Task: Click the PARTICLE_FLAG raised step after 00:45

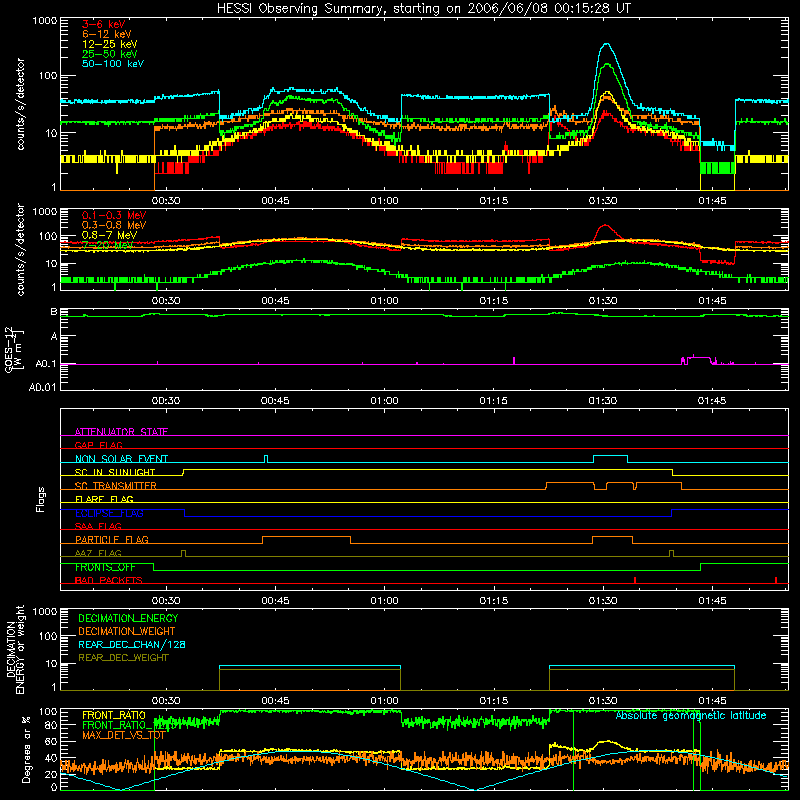Action: [x=306, y=537]
